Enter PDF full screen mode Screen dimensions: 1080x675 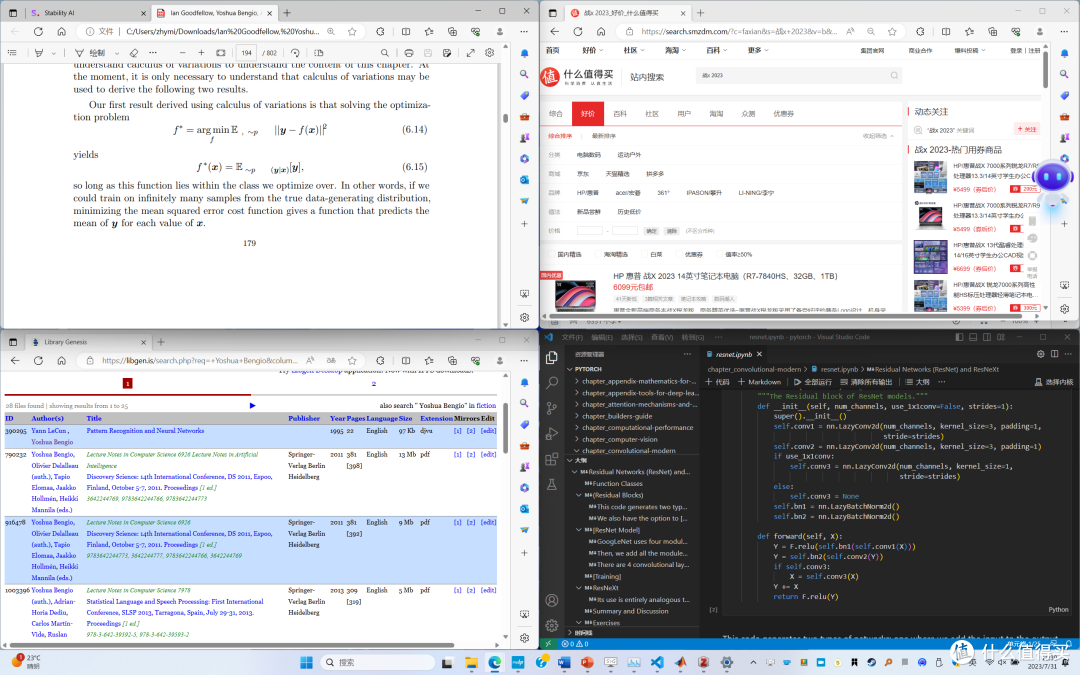470,53
